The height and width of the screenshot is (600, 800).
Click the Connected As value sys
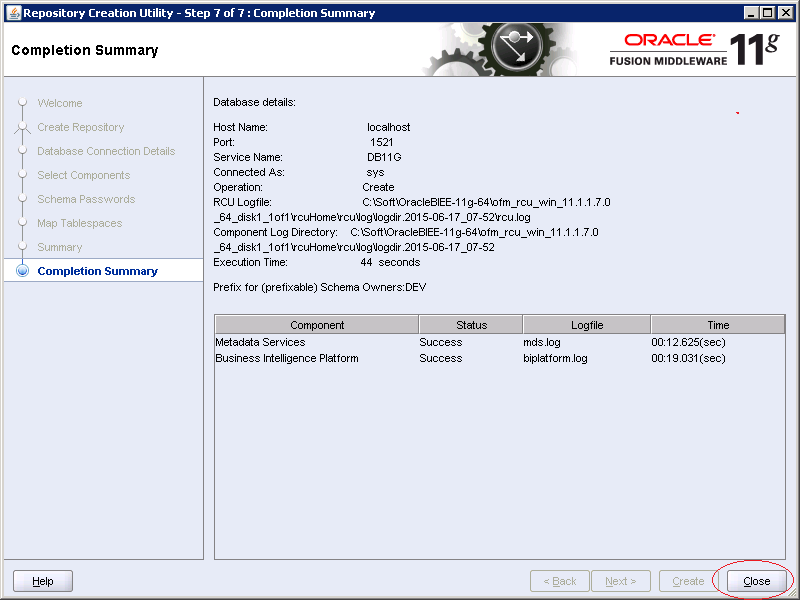(x=376, y=172)
